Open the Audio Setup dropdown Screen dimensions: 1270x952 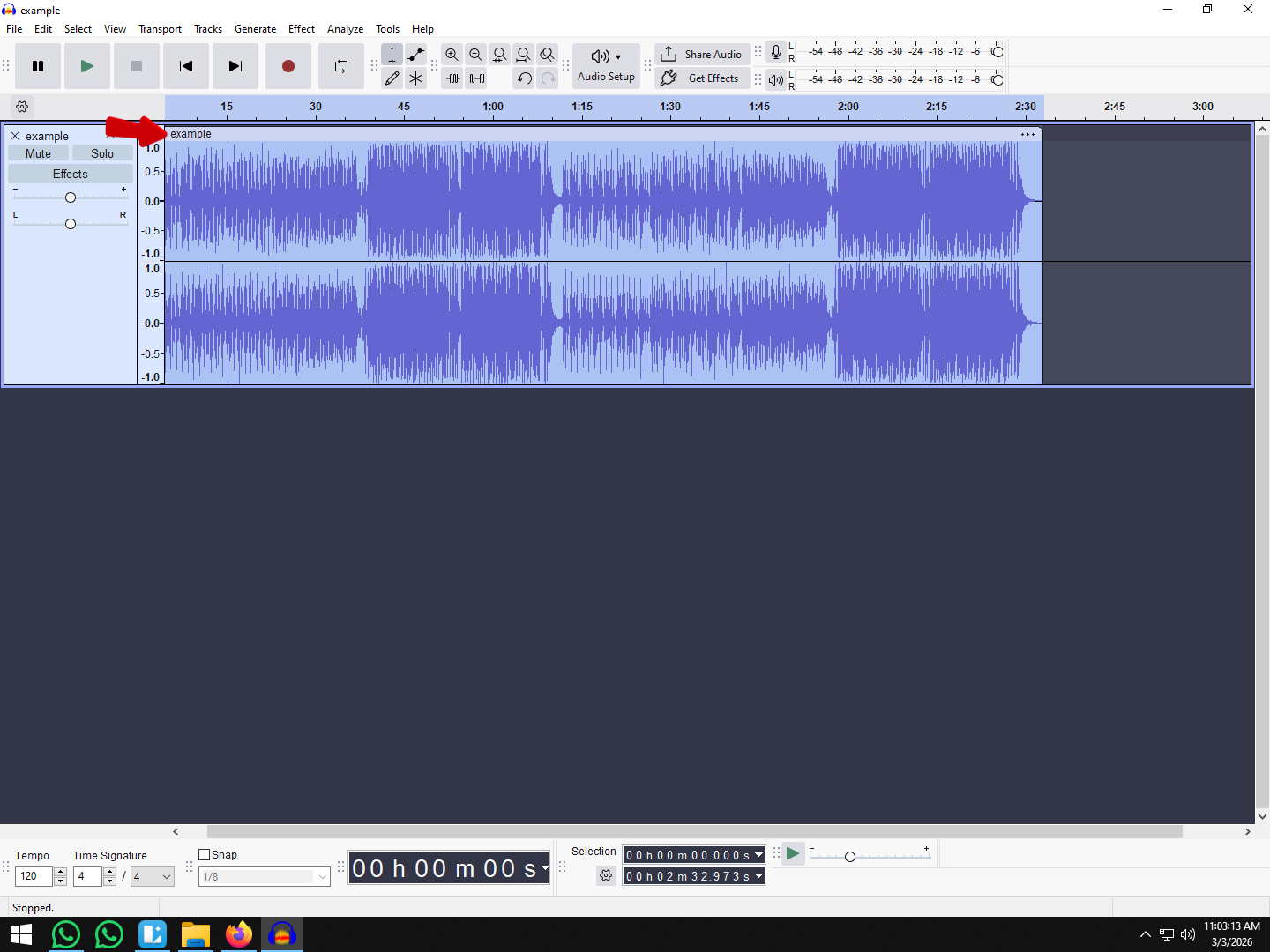tap(606, 65)
